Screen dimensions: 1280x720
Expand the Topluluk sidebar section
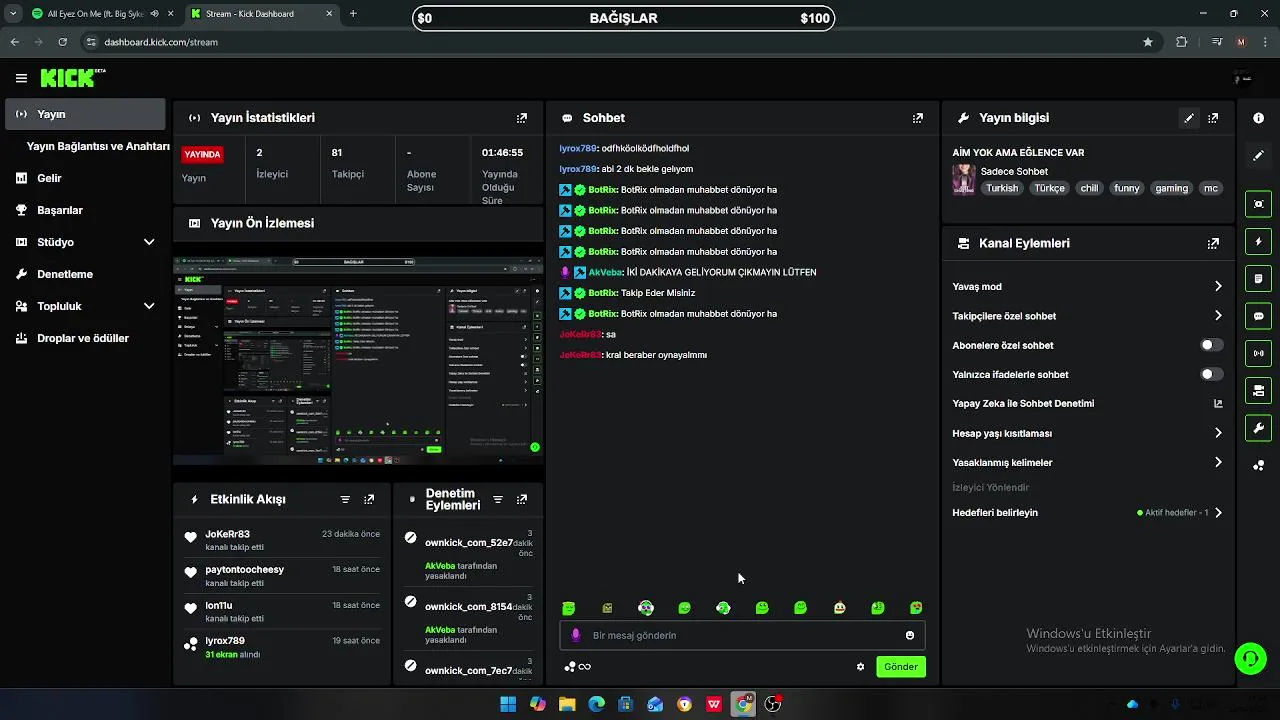click(x=149, y=306)
